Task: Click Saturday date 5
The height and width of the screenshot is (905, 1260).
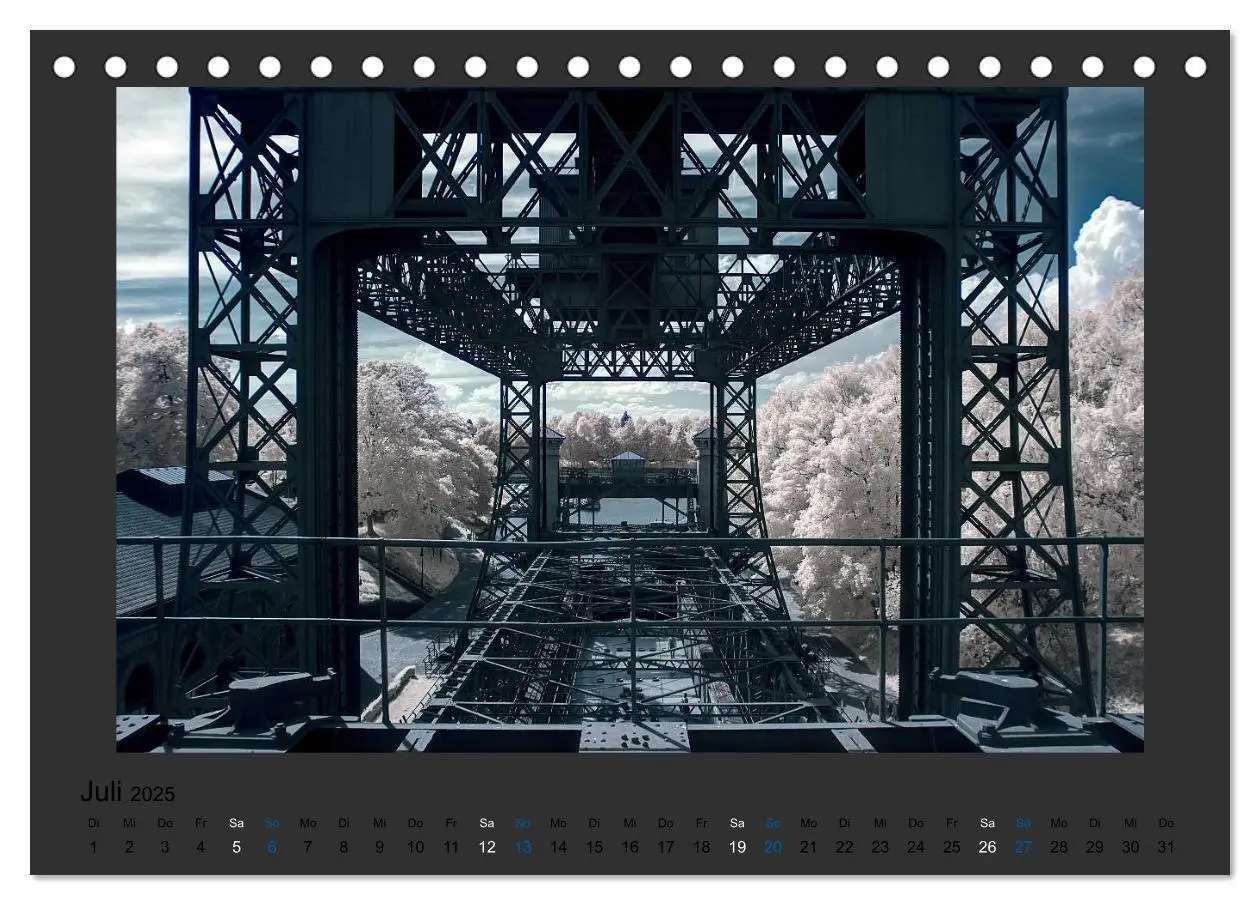Action: [x=236, y=847]
